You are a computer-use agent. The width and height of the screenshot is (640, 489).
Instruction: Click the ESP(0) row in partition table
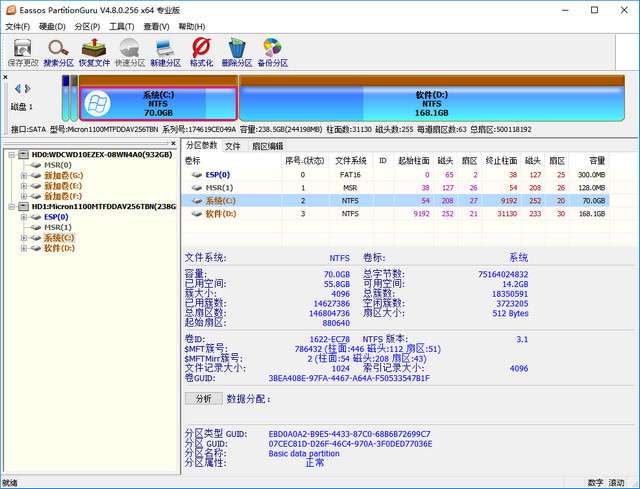[x=396, y=175]
